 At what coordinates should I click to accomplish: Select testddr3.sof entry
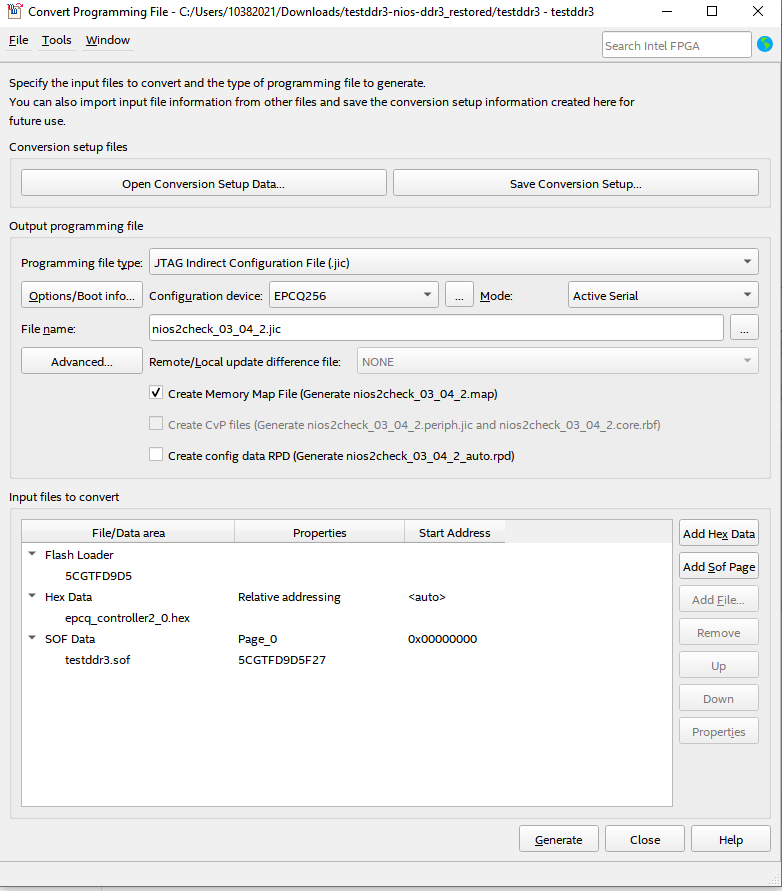98,660
